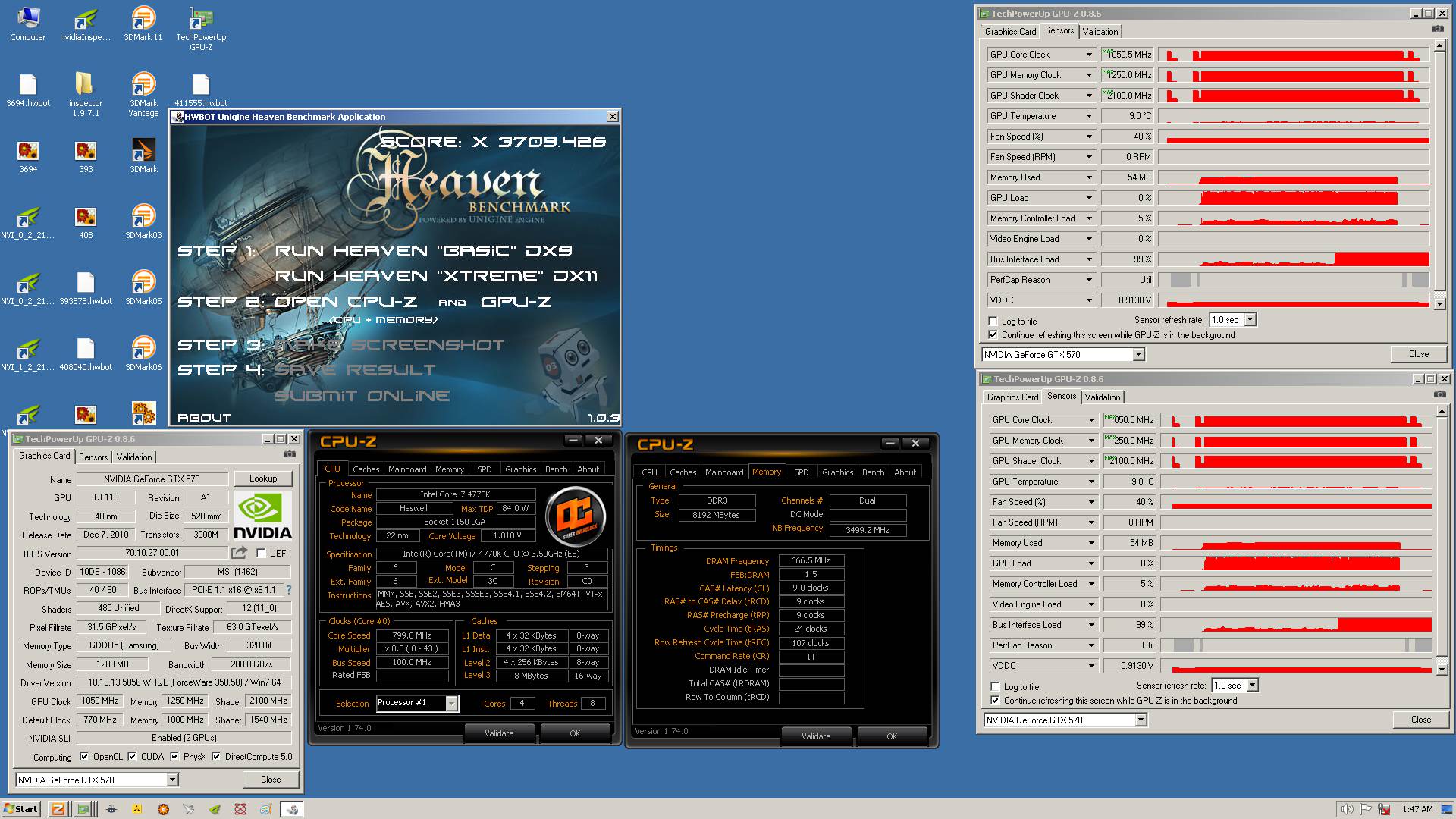Click Validate in left CPU-Z window
Image resolution: width=1456 pixels, height=819 pixels.
tap(499, 733)
